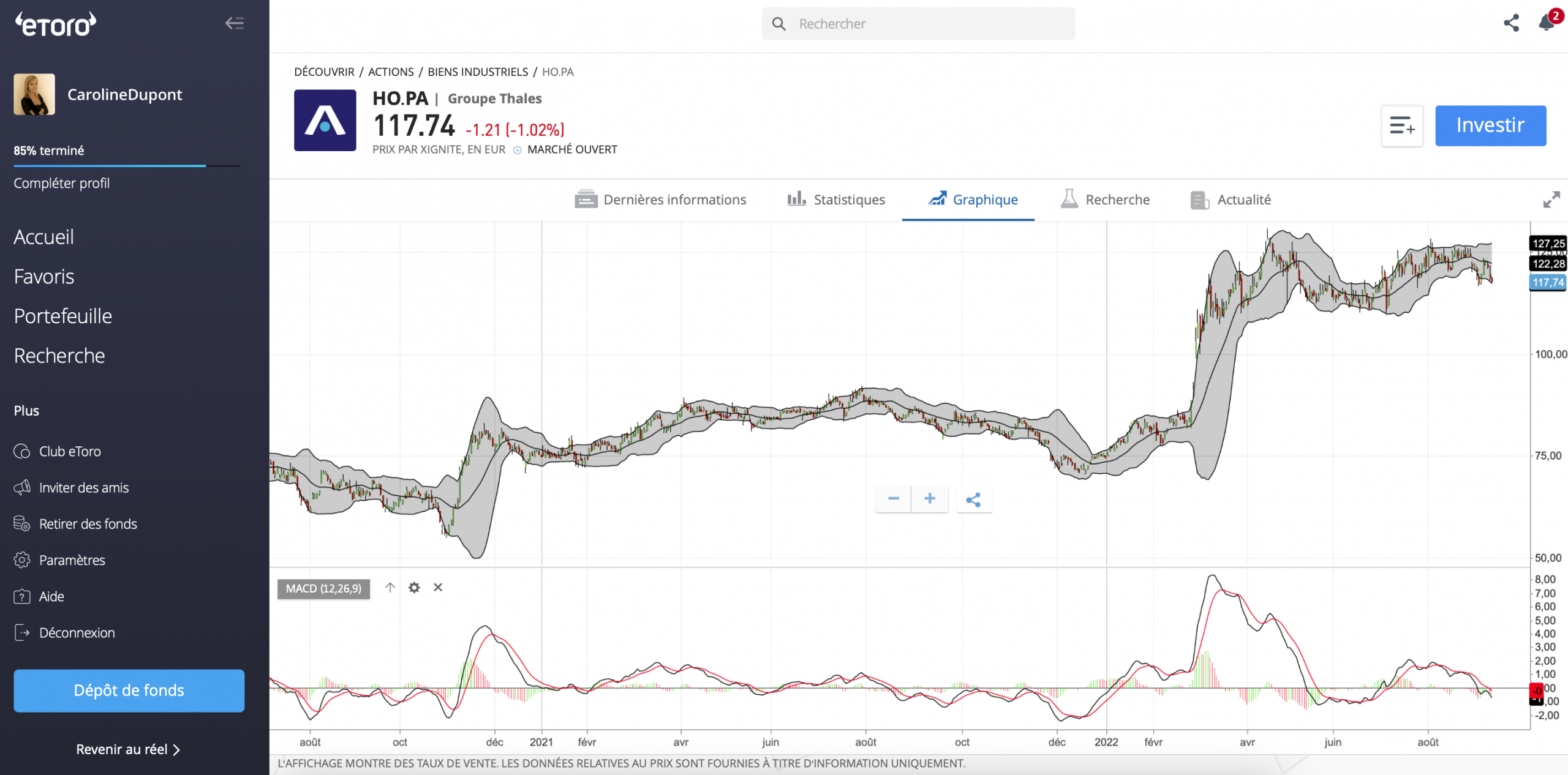Open Compléter profil link
This screenshot has height=775, width=1568.
point(62,183)
